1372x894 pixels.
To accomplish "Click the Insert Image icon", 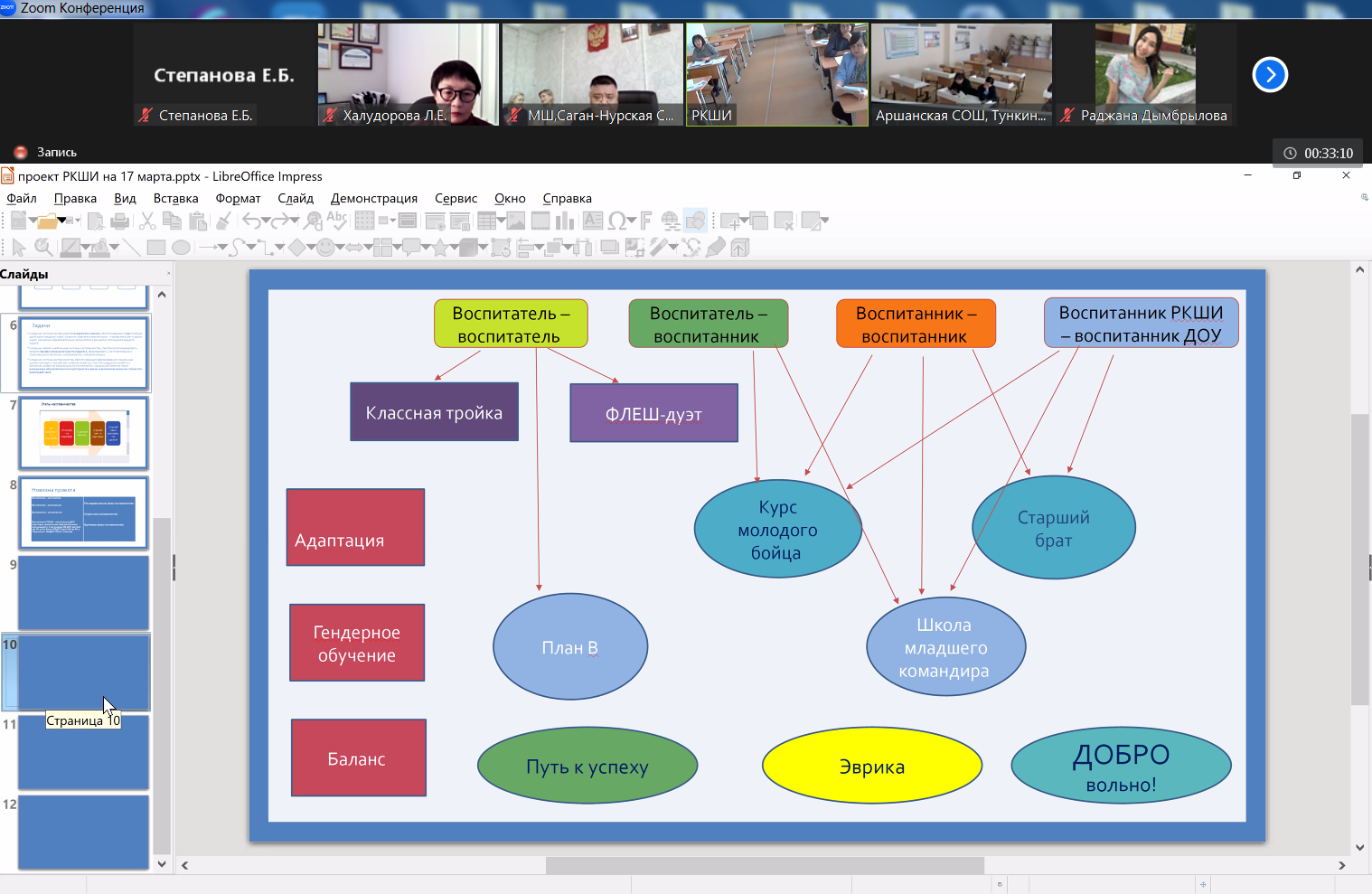I will [516, 221].
